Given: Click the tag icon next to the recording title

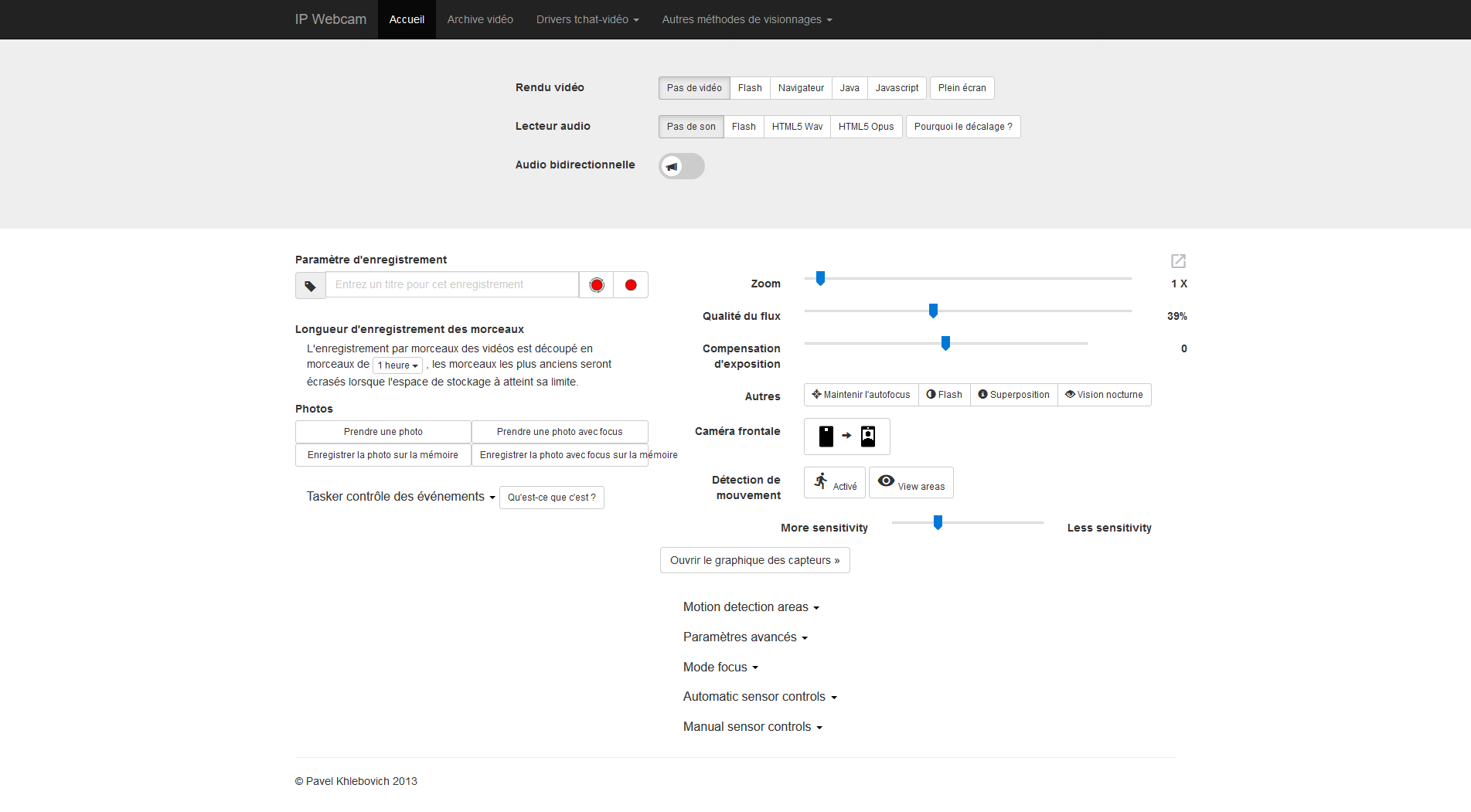Looking at the screenshot, I should coord(310,284).
